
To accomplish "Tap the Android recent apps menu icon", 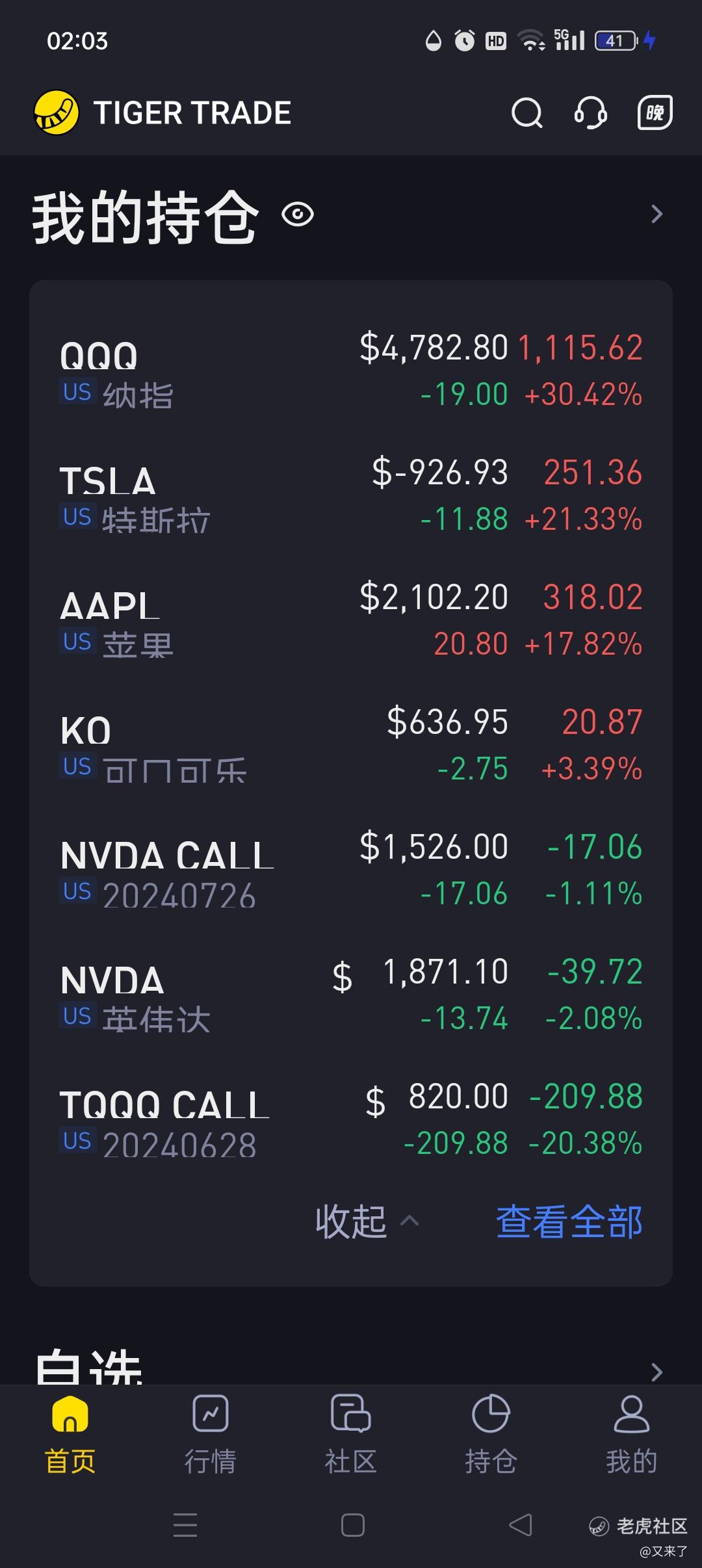I will 185,1525.
